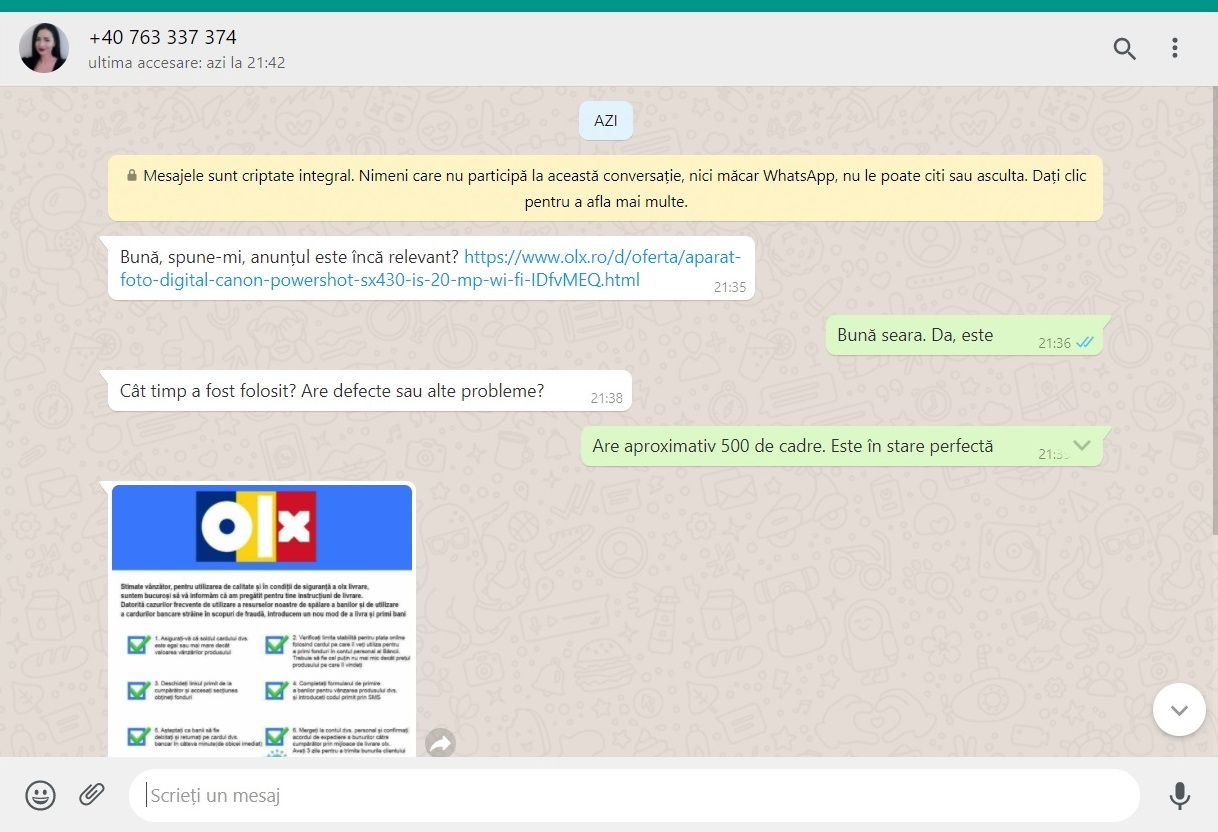This screenshot has height=832, width=1218.
Task: Start voice recording with microphone icon
Action: [x=1179, y=795]
